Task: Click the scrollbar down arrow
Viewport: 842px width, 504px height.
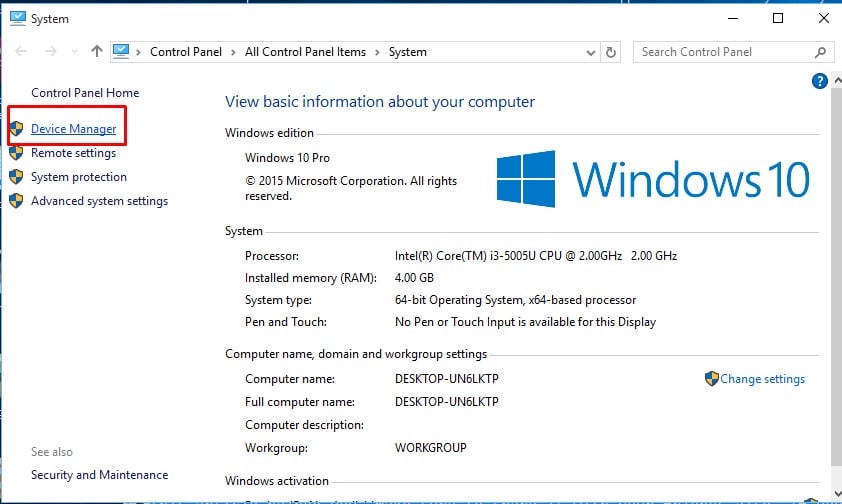Action: (x=837, y=493)
